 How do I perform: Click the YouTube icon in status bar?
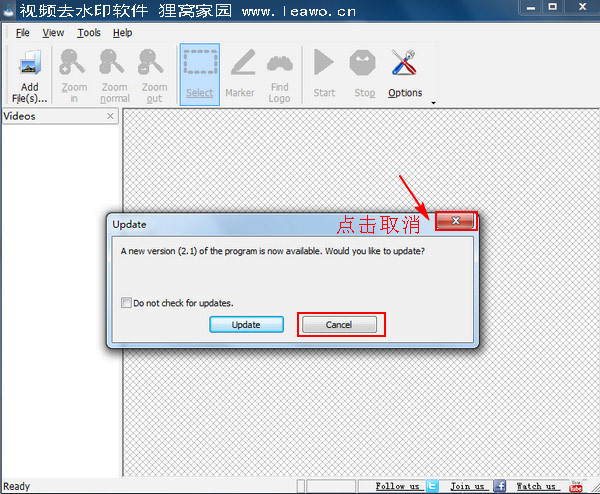tap(576, 486)
